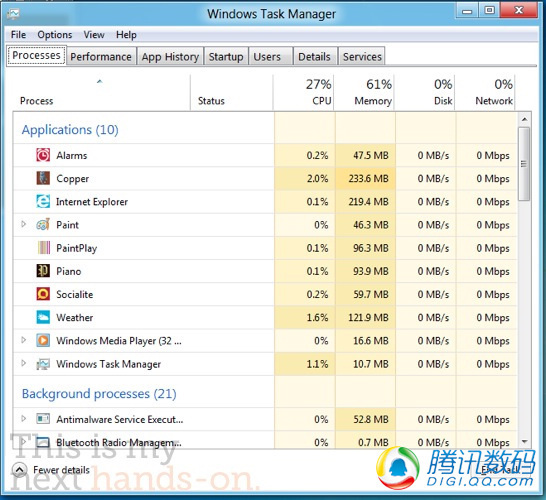Click the 1.6% CPU cell for Weather

coord(305,318)
